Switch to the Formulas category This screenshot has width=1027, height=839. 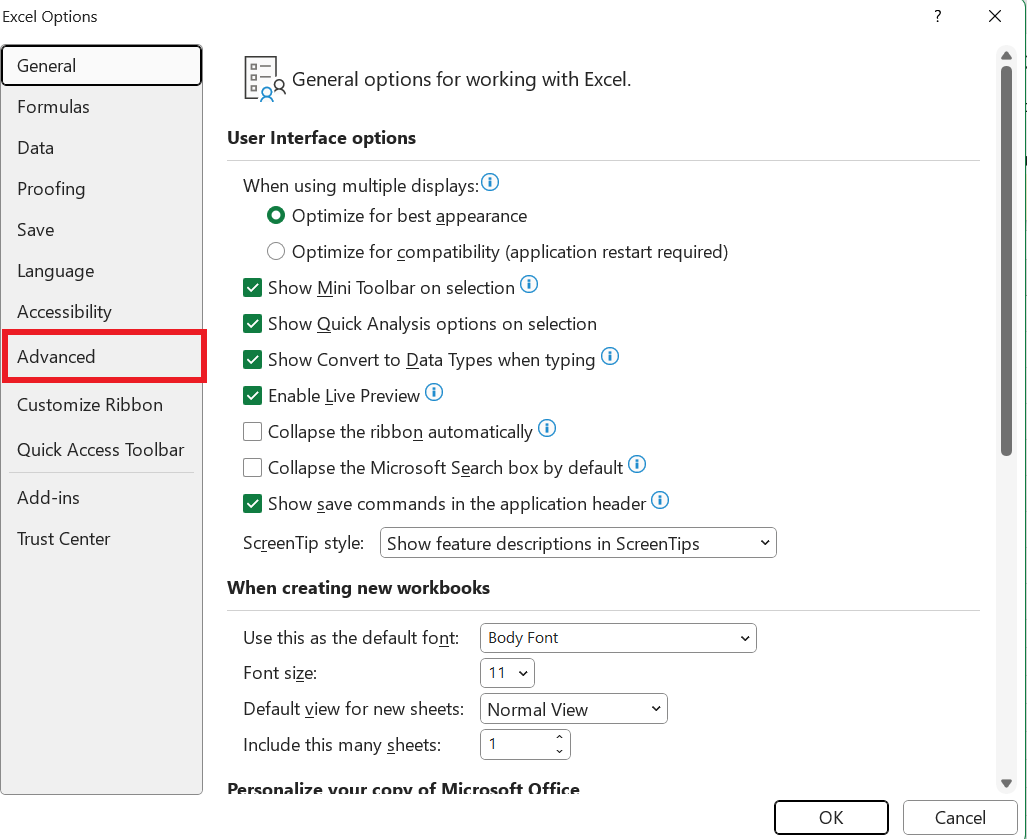[x=53, y=106]
